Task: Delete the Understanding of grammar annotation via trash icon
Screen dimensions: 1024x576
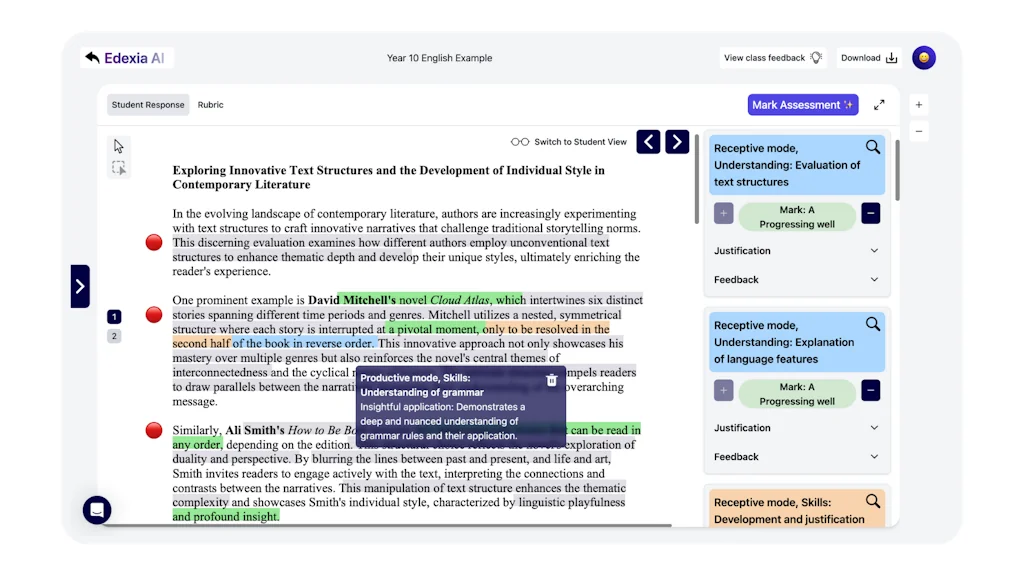Action: 551,380
